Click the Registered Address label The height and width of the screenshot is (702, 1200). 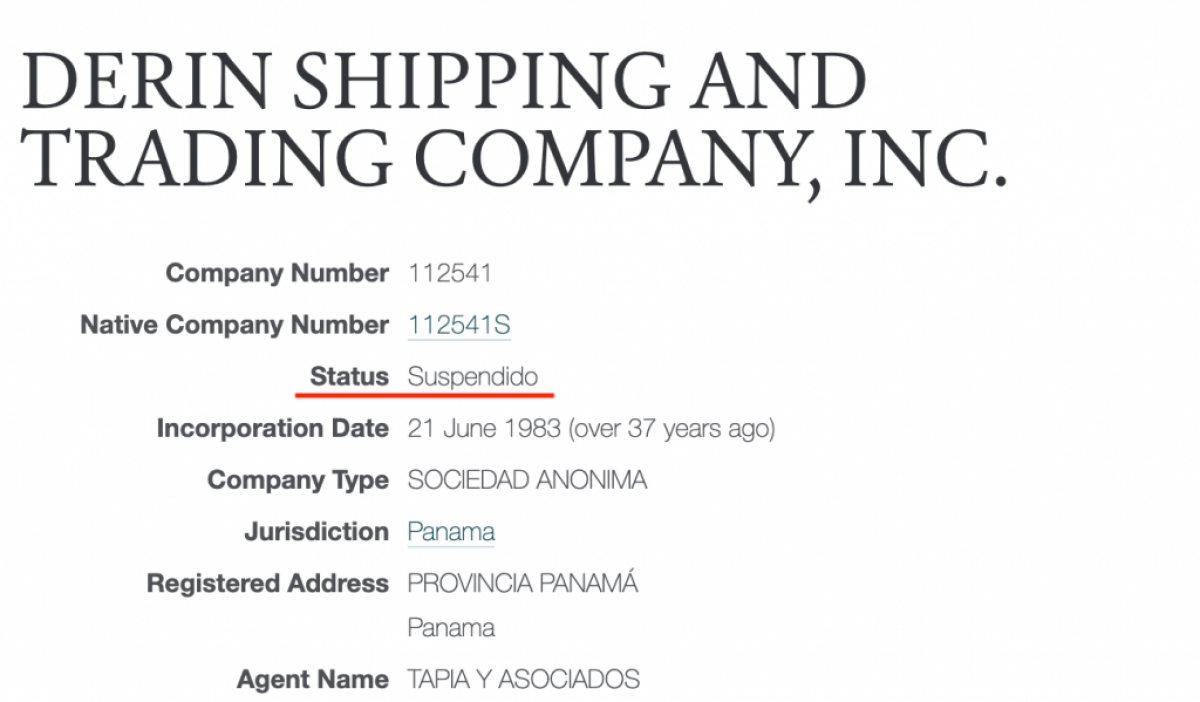click(267, 583)
